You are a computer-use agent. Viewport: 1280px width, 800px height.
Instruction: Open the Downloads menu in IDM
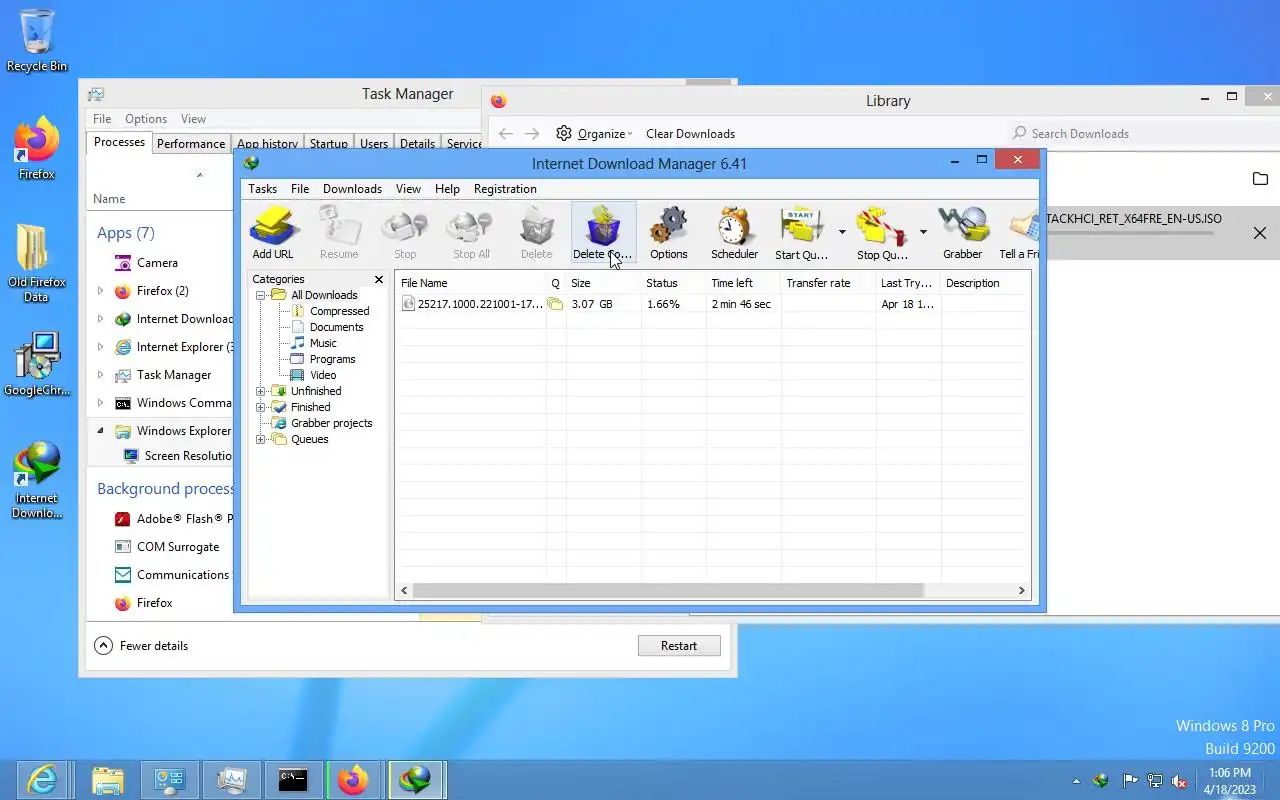(x=352, y=189)
